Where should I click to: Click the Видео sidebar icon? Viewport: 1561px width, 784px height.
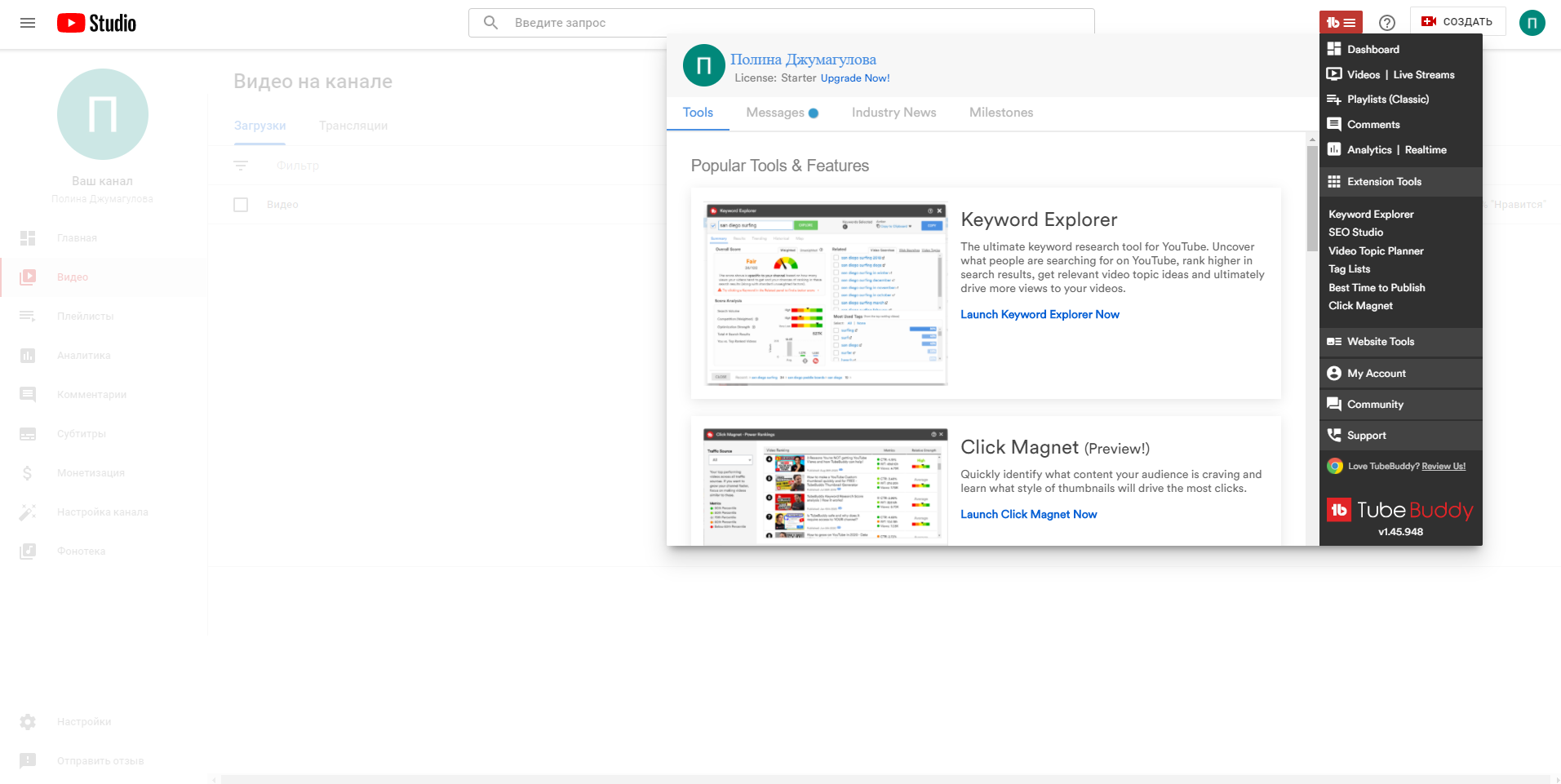[28, 277]
